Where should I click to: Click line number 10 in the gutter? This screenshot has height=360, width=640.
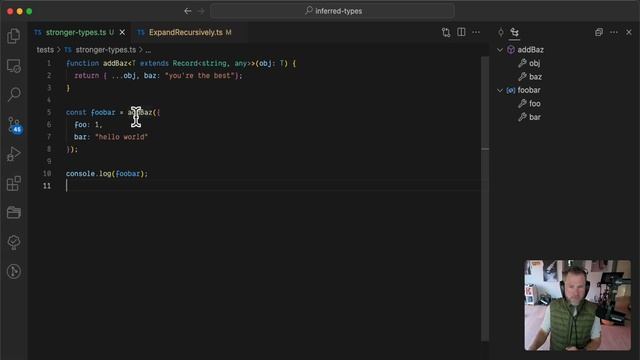pos(47,173)
